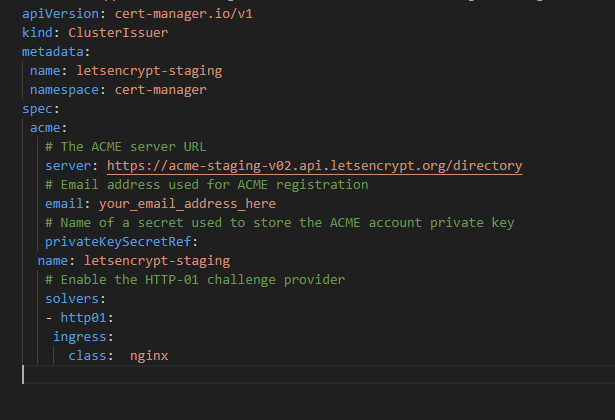
Task: Click the privateKeySecretRef key
Action: [118, 242]
